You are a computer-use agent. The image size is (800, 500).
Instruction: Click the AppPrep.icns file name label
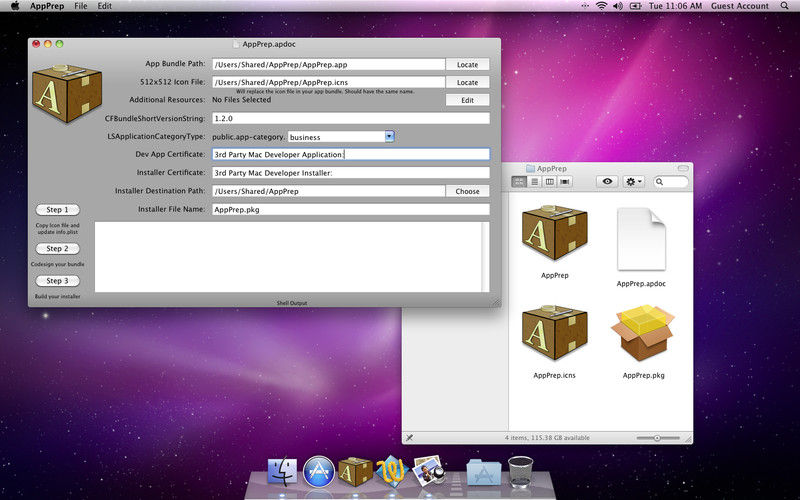pyautogui.click(x=555, y=375)
